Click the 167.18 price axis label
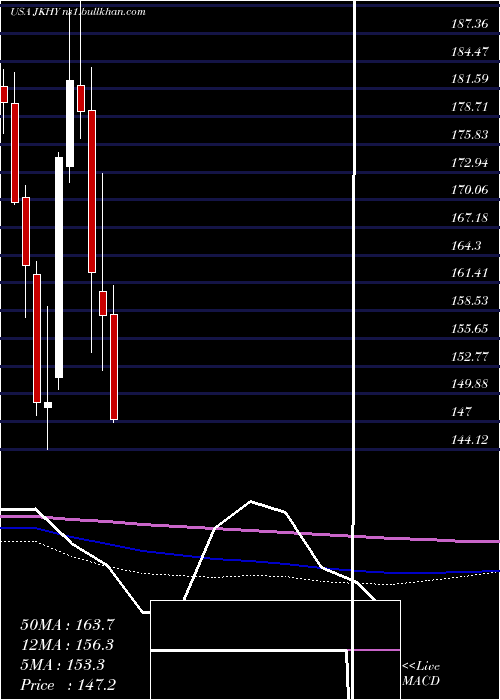Screen dimensions: 500x700 point(470,218)
